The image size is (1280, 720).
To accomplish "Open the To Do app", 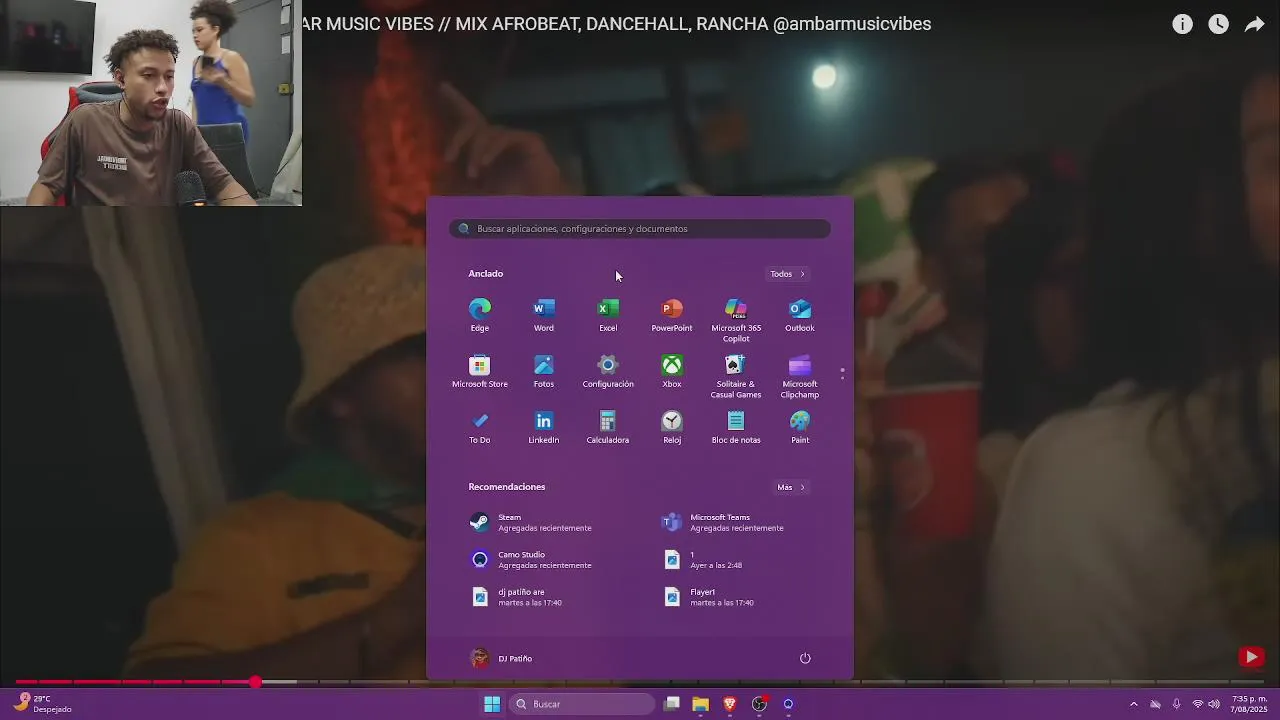I will (x=480, y=427).
